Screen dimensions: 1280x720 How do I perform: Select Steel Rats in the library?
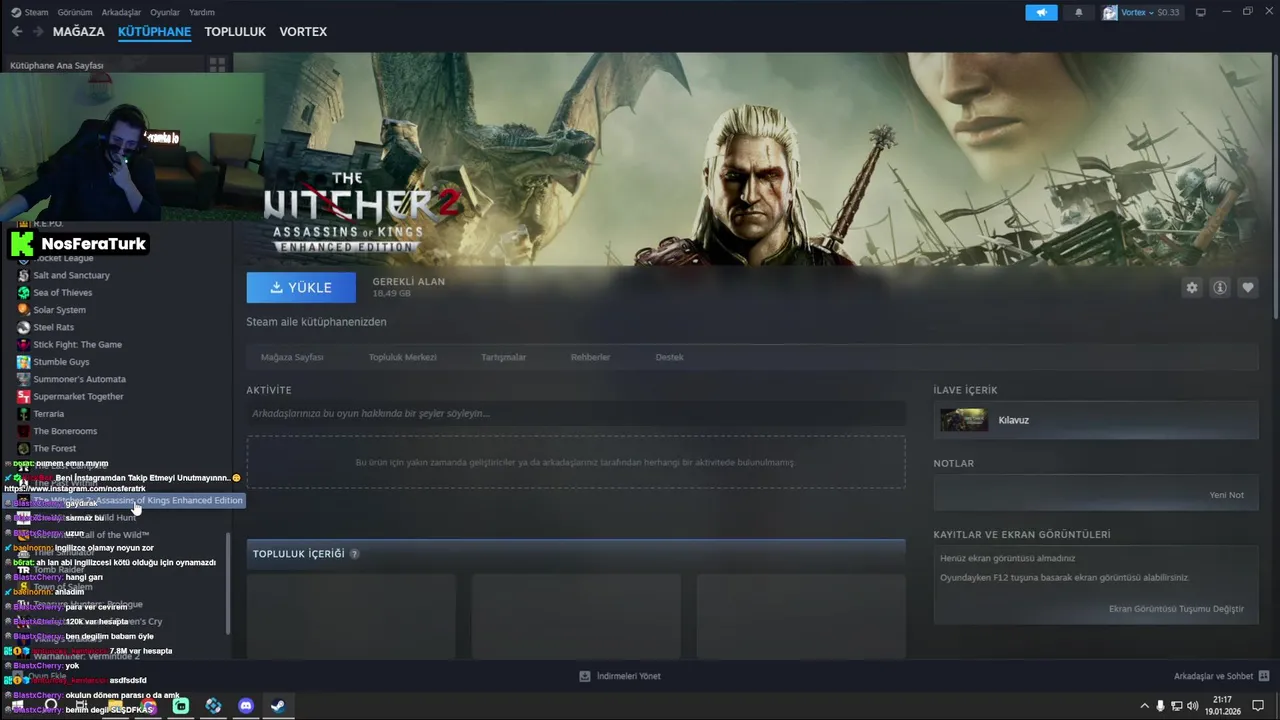[53, 327]
